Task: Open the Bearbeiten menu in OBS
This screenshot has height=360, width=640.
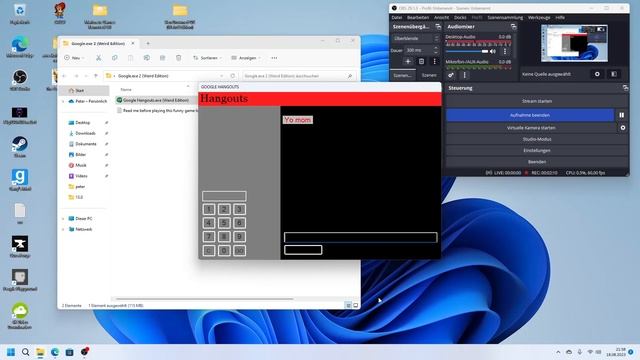Action: [x=418, y=18]
